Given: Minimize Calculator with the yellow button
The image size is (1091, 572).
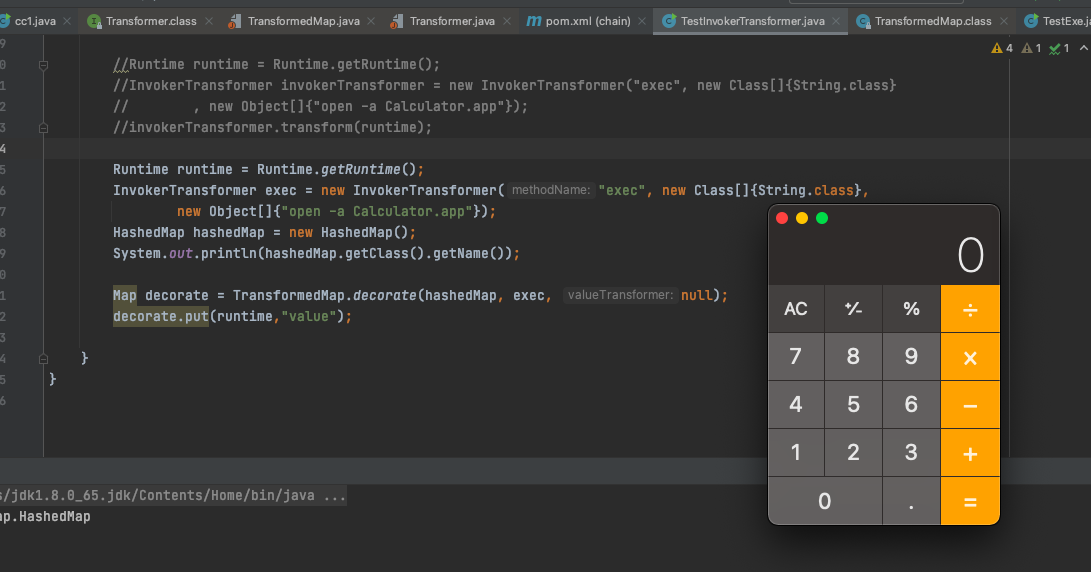Looking at the screenshot, I should [802, 219].
